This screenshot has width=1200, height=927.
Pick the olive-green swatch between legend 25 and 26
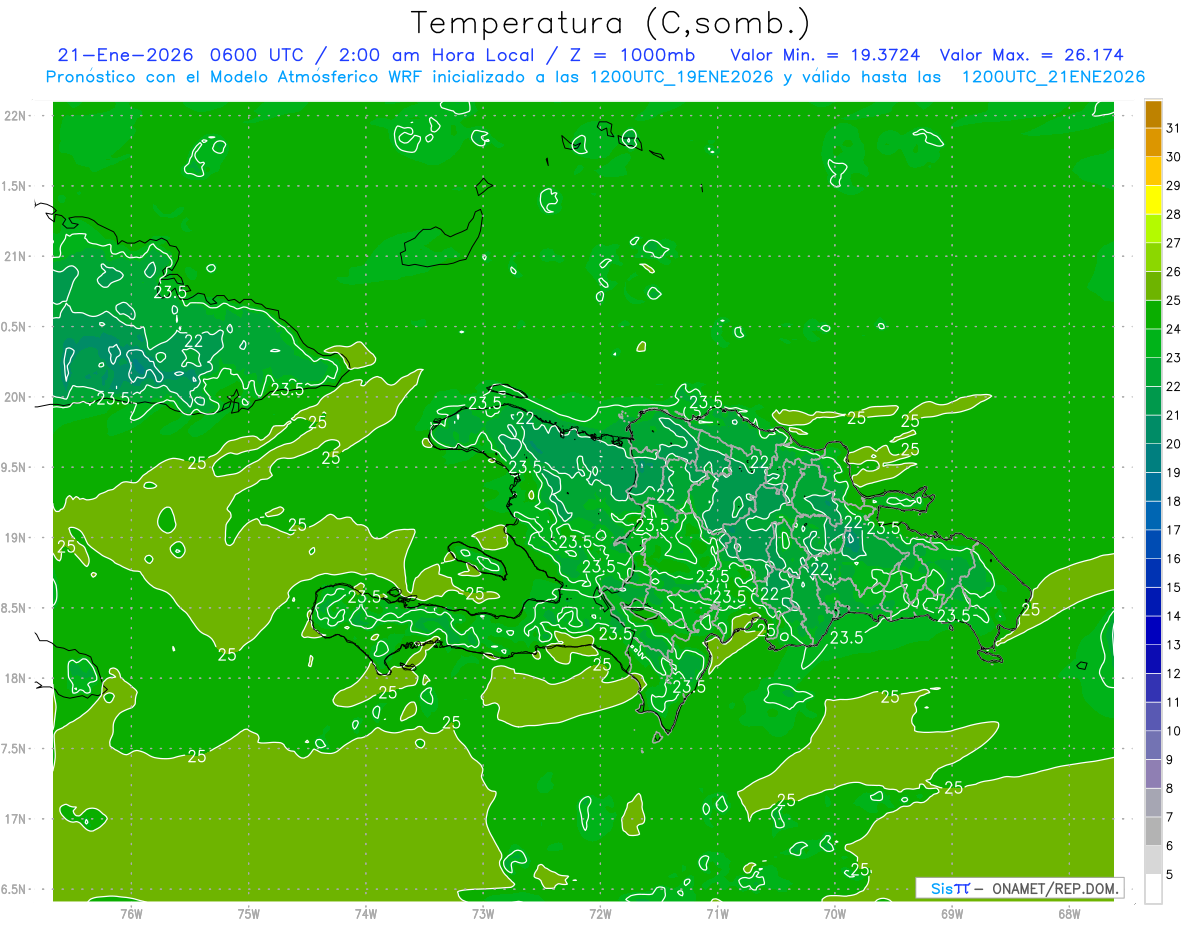(1153, 286)
